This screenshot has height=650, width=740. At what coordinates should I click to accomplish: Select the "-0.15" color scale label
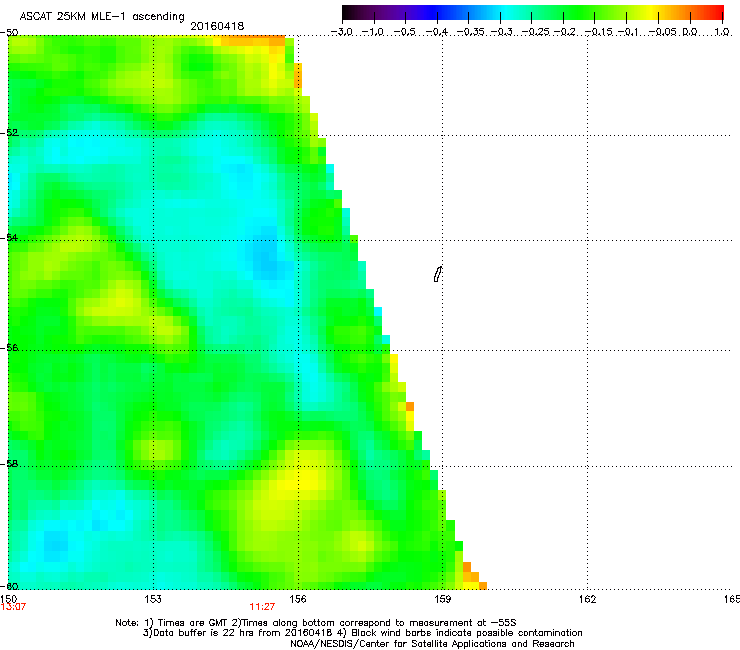tap(598, 32)
